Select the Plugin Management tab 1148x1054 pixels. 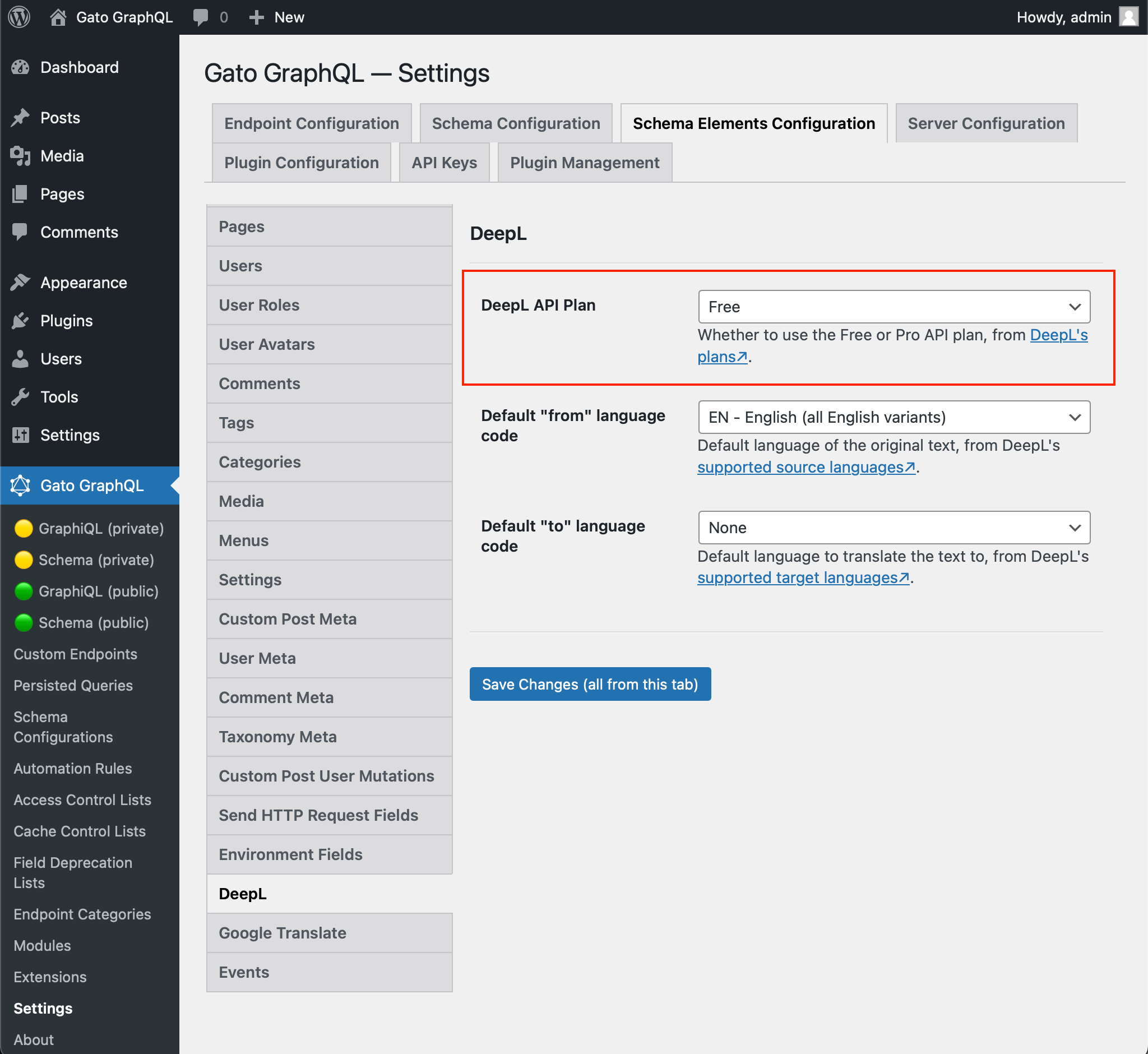click(585, 162)
